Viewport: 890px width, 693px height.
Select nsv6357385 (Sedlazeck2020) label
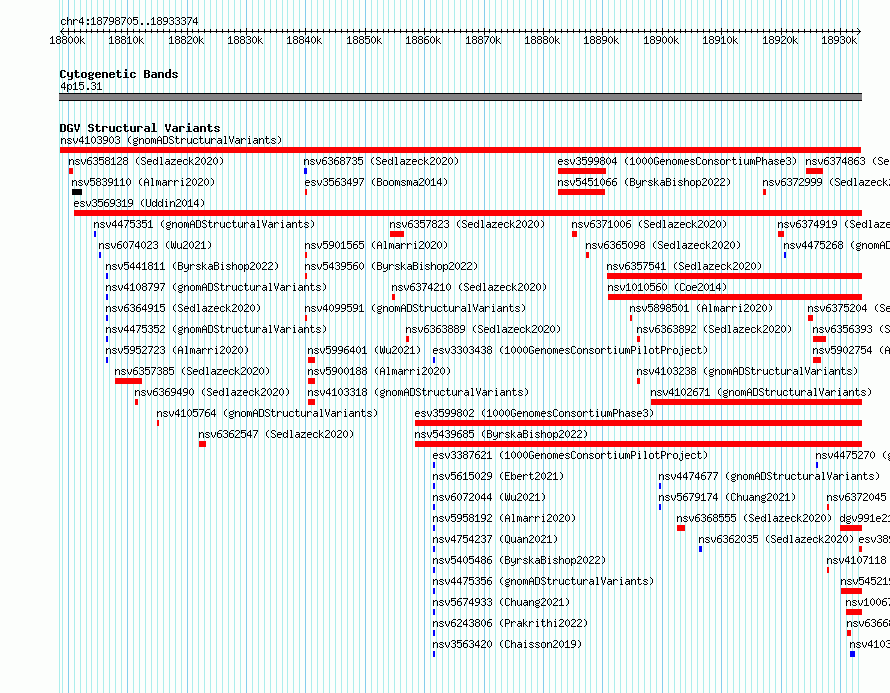coord(192,371)
